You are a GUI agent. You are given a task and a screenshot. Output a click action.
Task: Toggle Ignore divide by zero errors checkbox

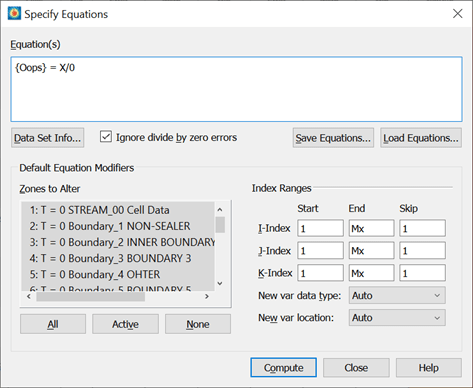[106, 137]
